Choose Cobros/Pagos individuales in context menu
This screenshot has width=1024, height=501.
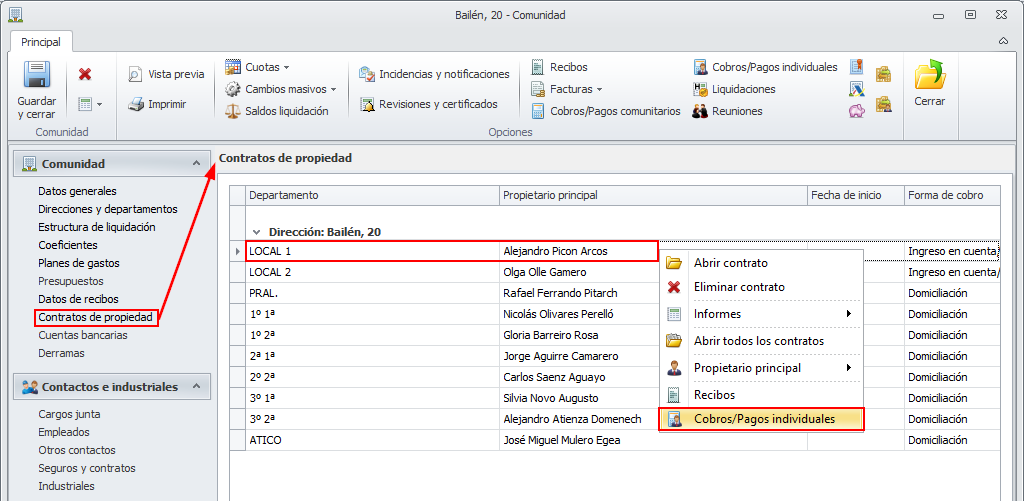click(763, 419)
